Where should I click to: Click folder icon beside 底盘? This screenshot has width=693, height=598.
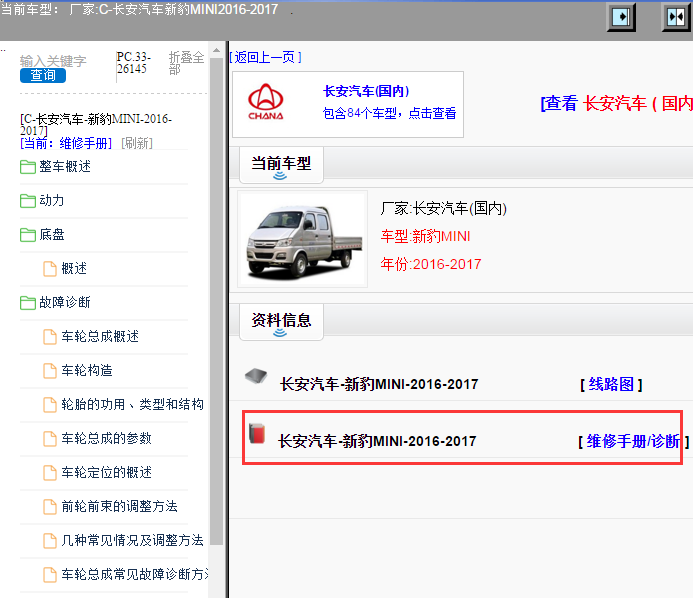tap(28, 235)
